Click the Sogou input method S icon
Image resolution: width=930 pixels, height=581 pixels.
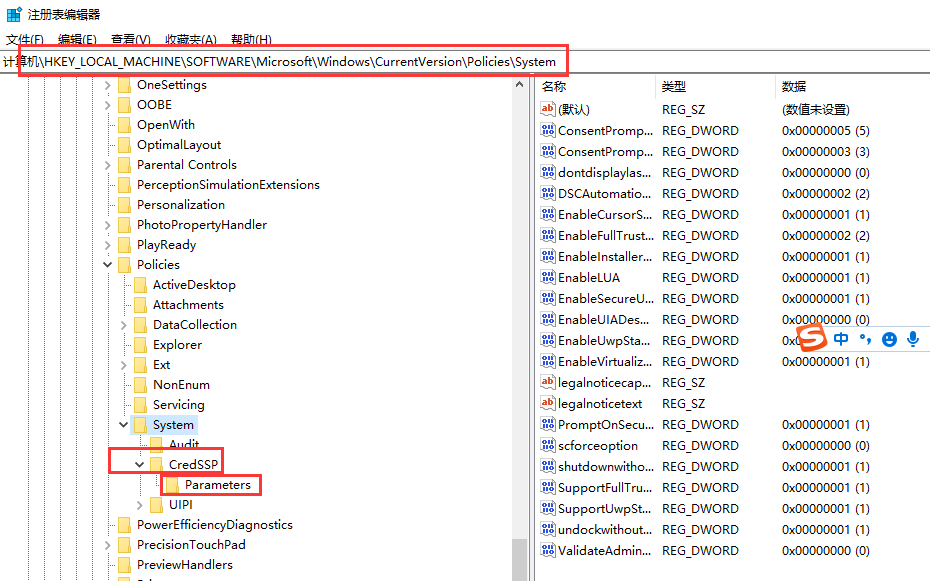pos(814,339)
